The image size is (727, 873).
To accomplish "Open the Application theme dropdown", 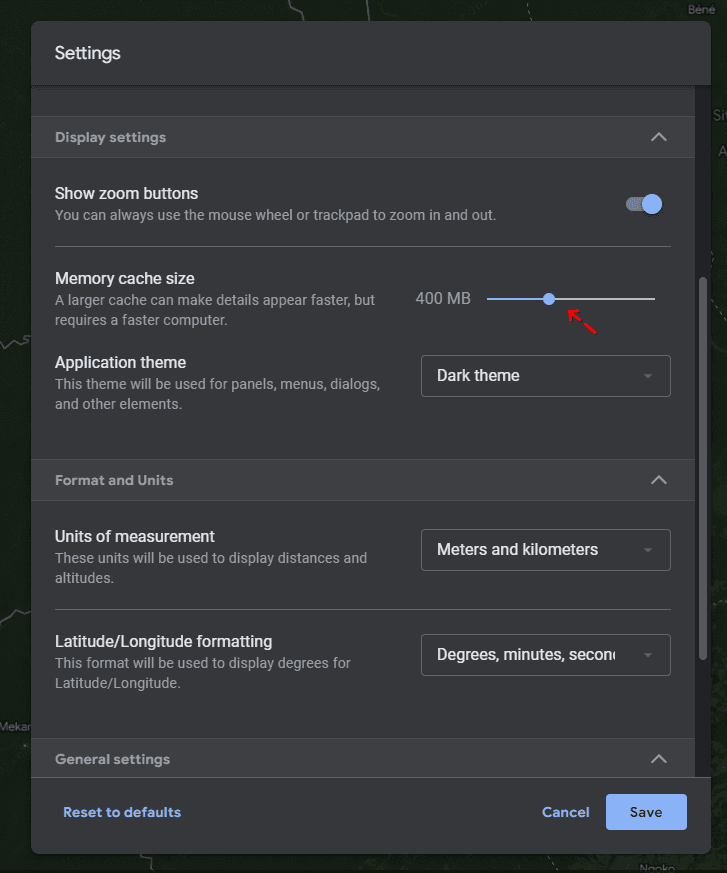I will click(x=545, y=376).
